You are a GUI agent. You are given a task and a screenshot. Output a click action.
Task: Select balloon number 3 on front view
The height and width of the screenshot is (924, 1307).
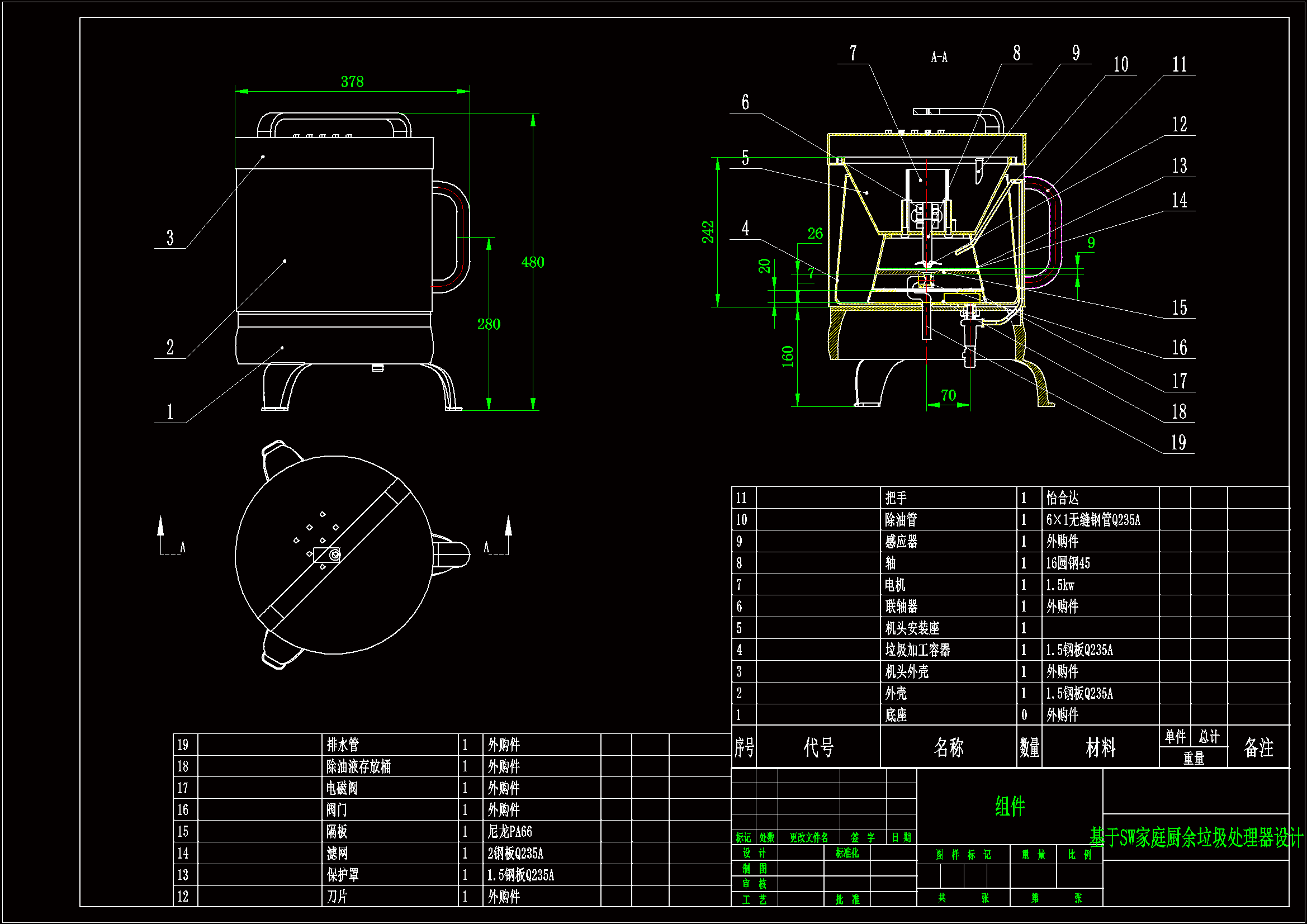point(169,238)
